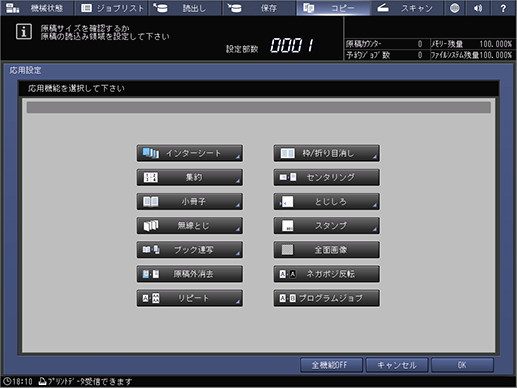Click the 全面画像 full image icon
Screen dimensions: 517x388
coord(287,250)
